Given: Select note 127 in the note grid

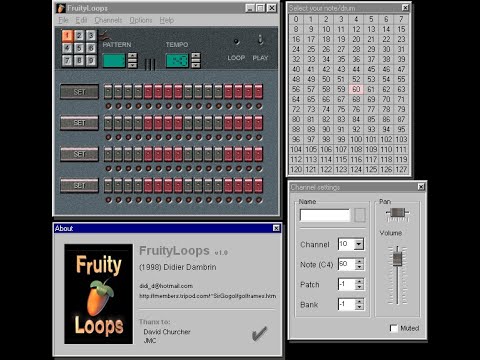Looking at the screenshot, I should [x=401, y=169].
